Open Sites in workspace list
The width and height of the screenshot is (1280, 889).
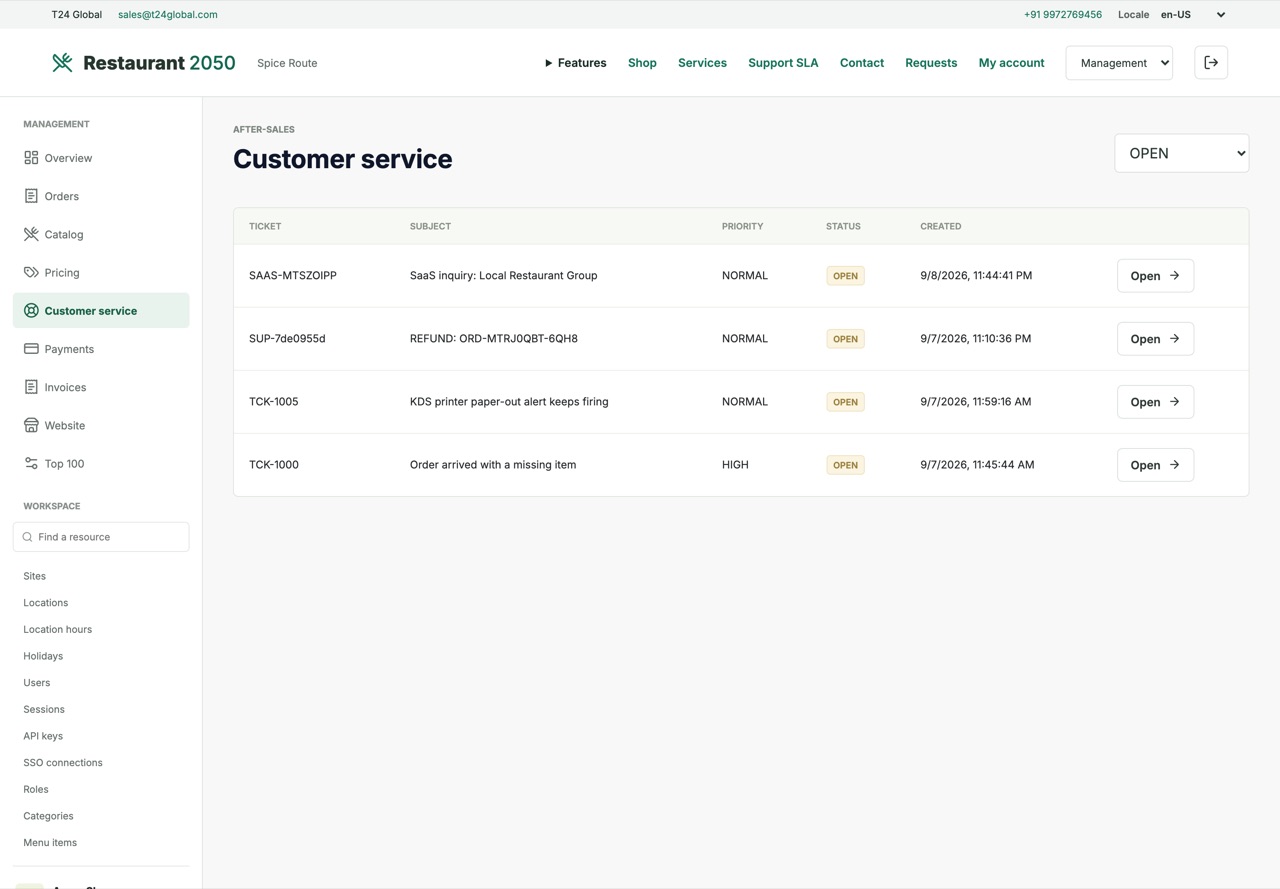(35, 576)
